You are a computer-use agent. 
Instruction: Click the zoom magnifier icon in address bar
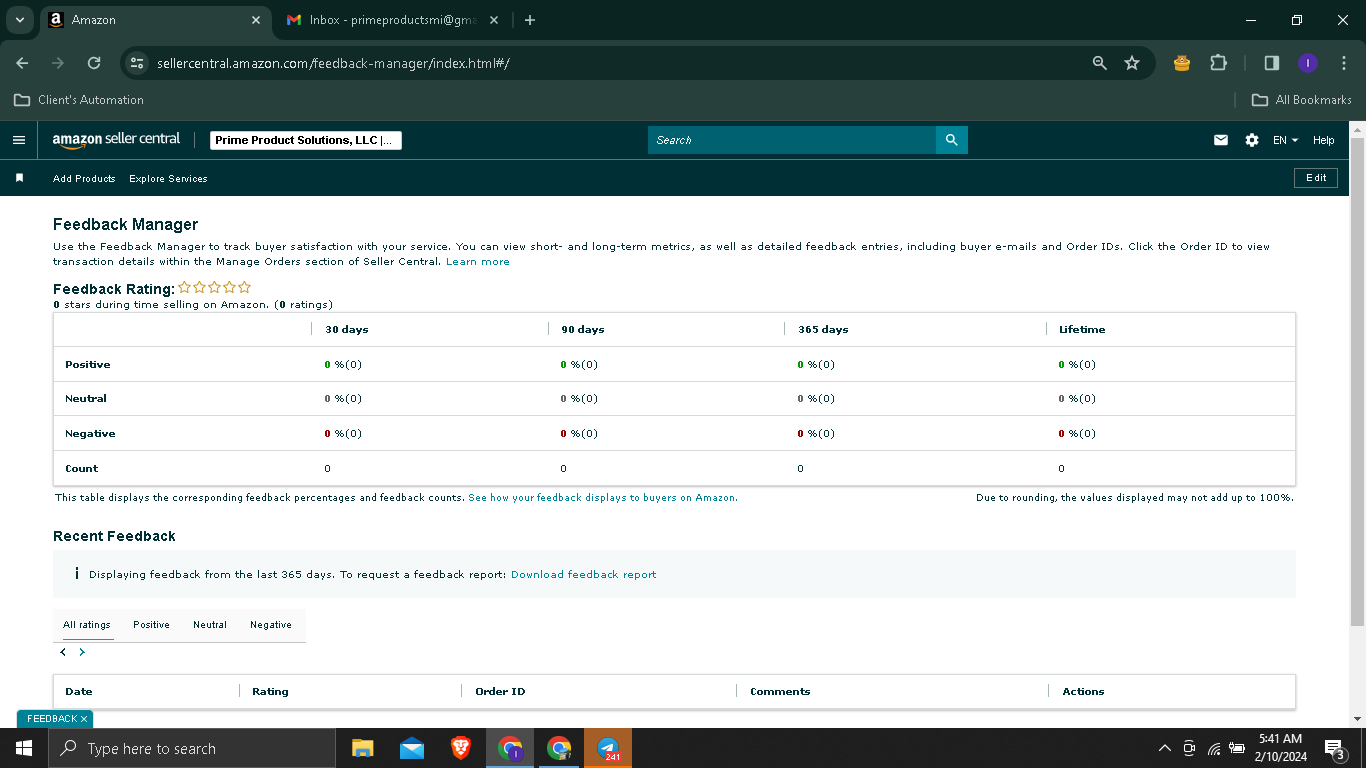coord(1100,63)
